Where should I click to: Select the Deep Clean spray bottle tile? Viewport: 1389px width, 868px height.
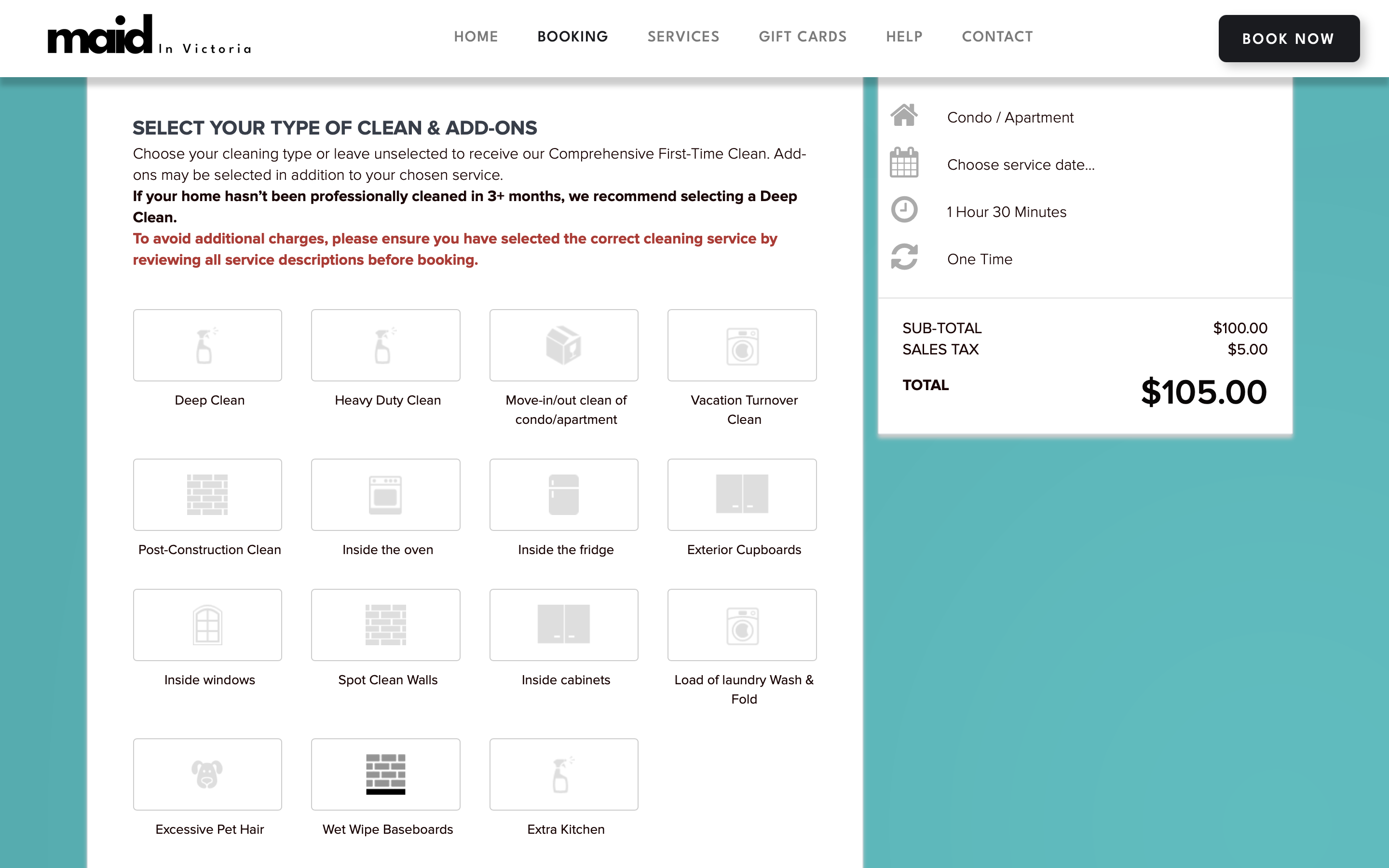[207, 345]
